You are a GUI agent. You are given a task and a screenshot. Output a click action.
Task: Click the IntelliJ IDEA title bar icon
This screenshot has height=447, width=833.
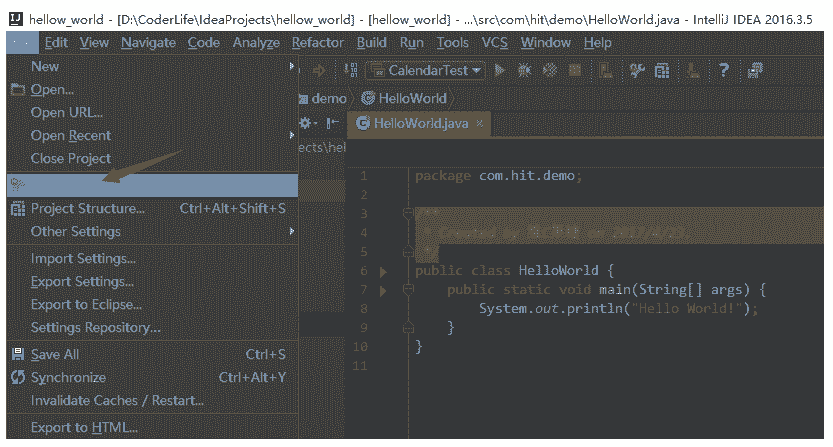point(16,19)
